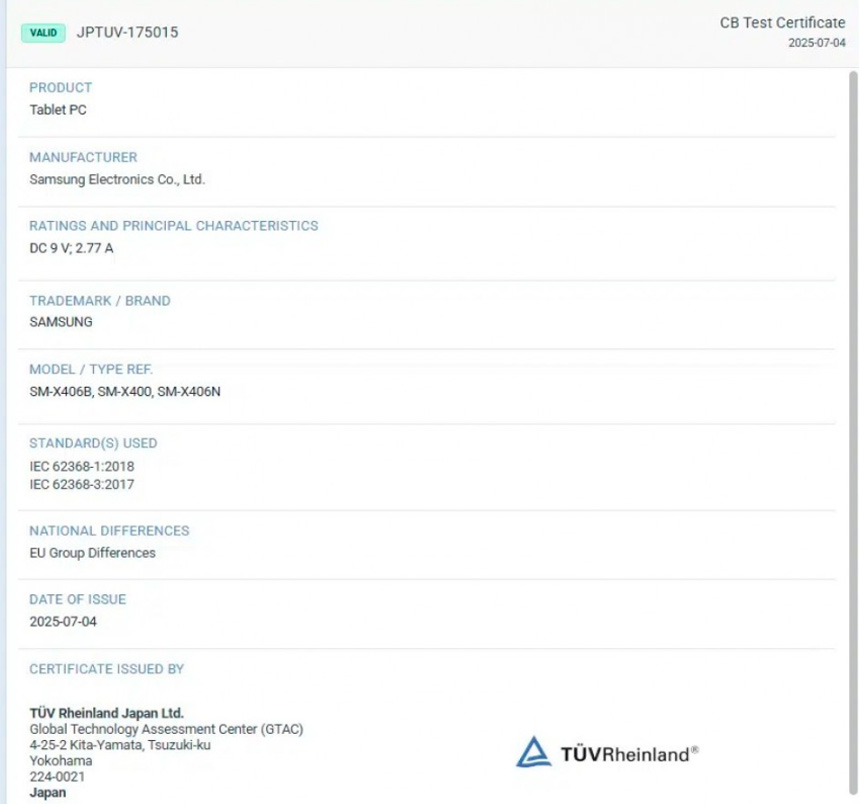This screenshot has height=804, width=859.
Task: Click the TRADEMARK / BRAND label
Action: click(x=100, y=301)
